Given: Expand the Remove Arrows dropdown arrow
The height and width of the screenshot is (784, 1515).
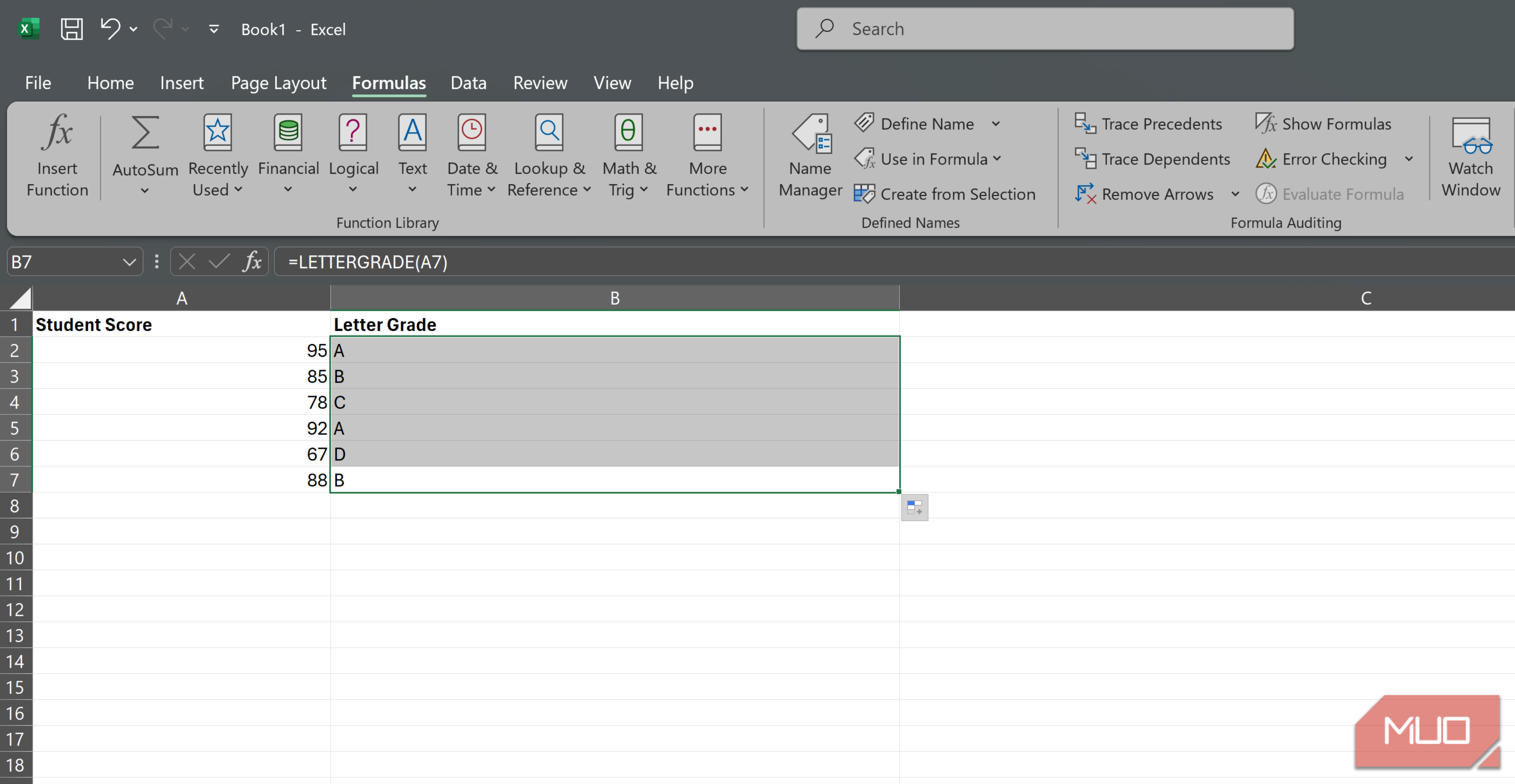Looking at the screenshot, I should (1235, 194).
